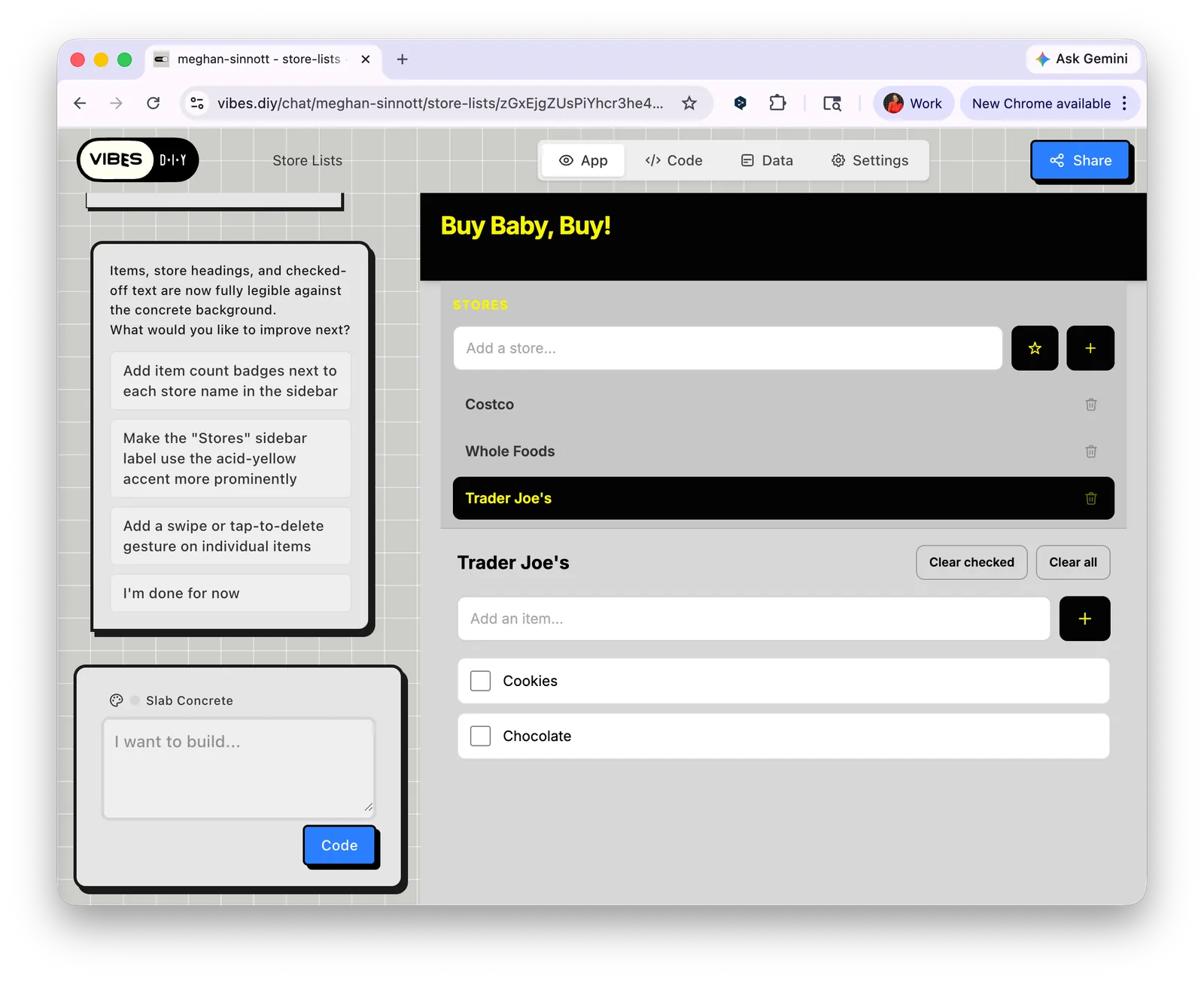Select the I'm done for now option
This screenshot has width=1204, height=981.
(x=230, y=593)
